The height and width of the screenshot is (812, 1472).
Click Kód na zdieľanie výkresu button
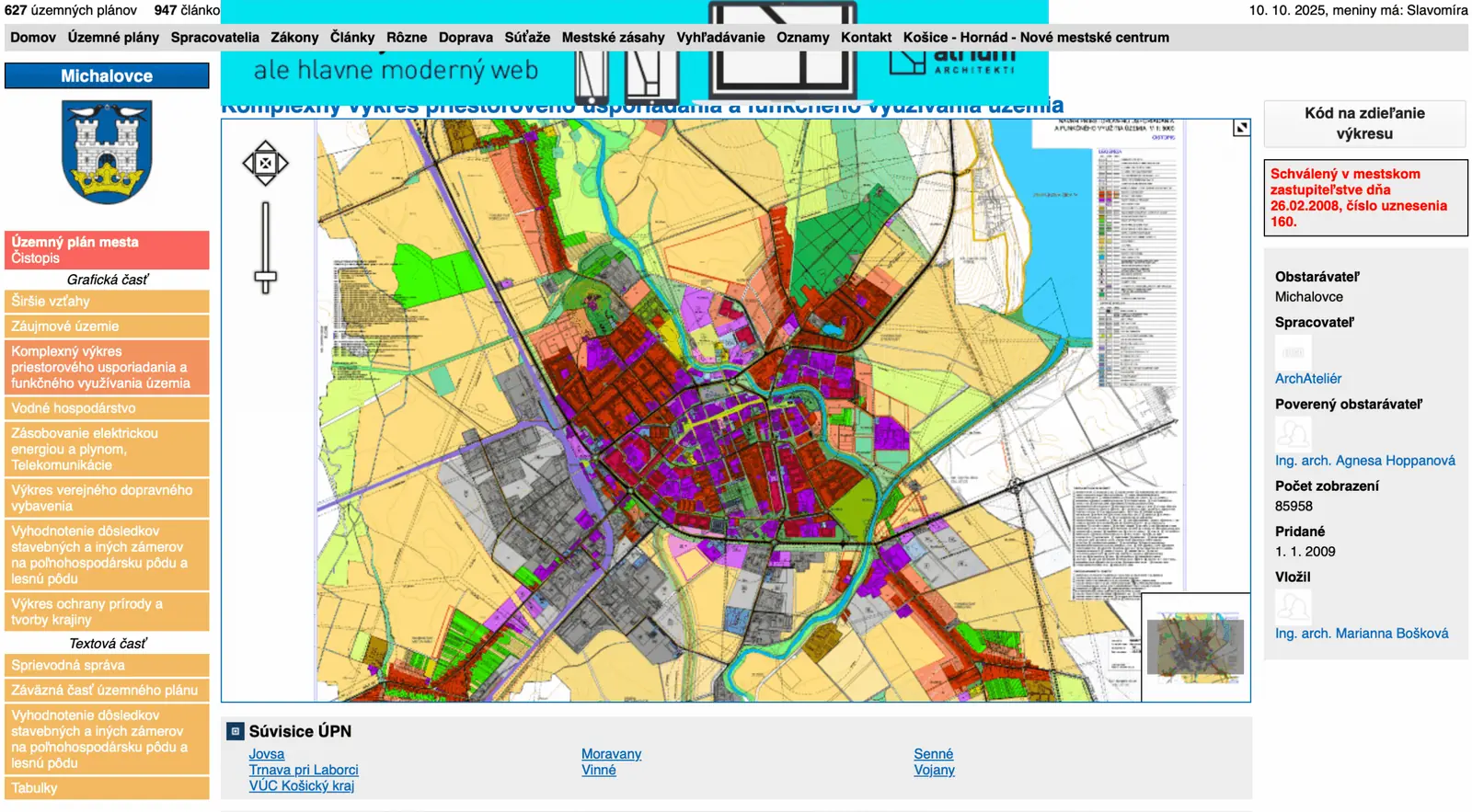tap(1364, 123)
